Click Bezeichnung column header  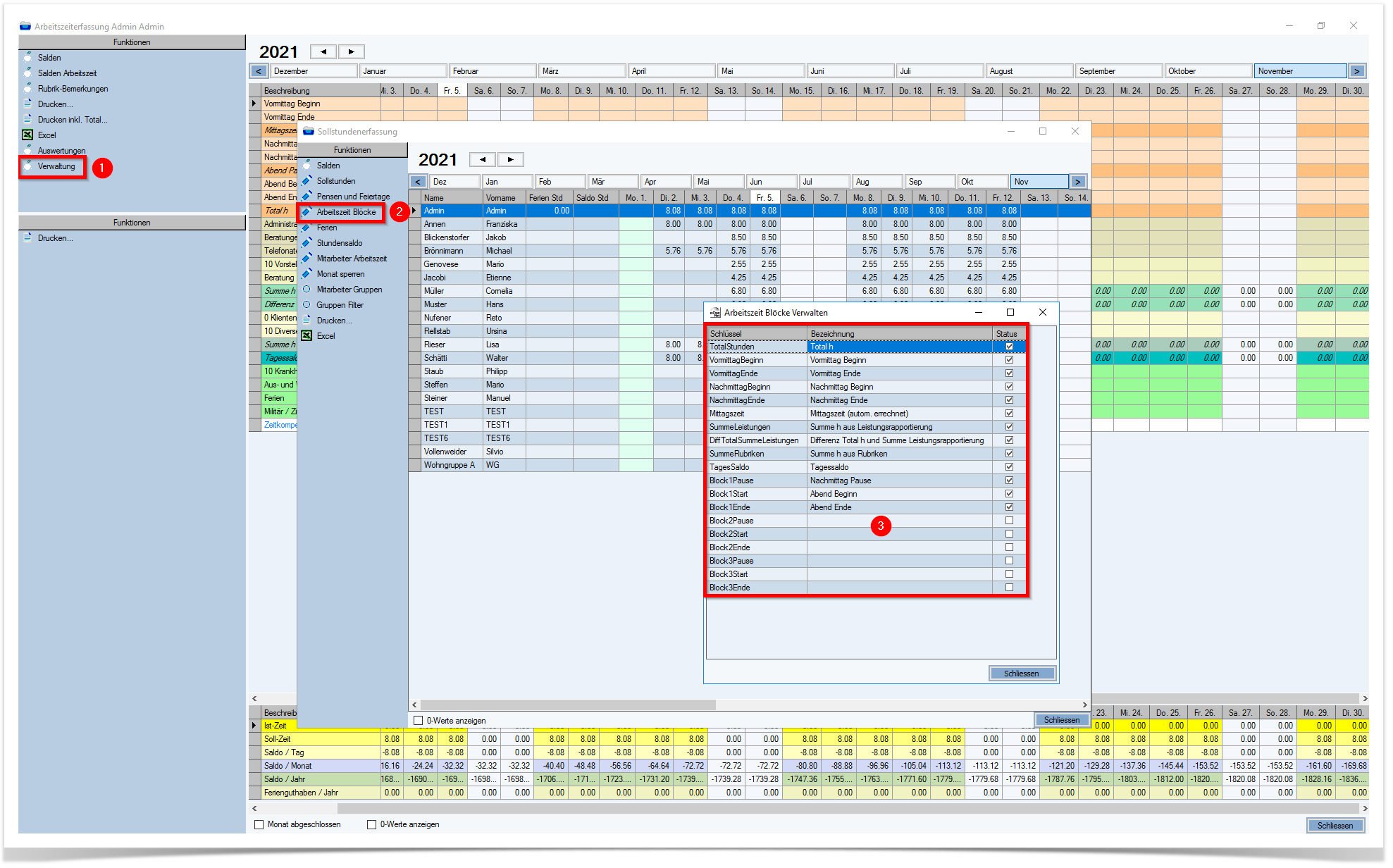point(900,334)
